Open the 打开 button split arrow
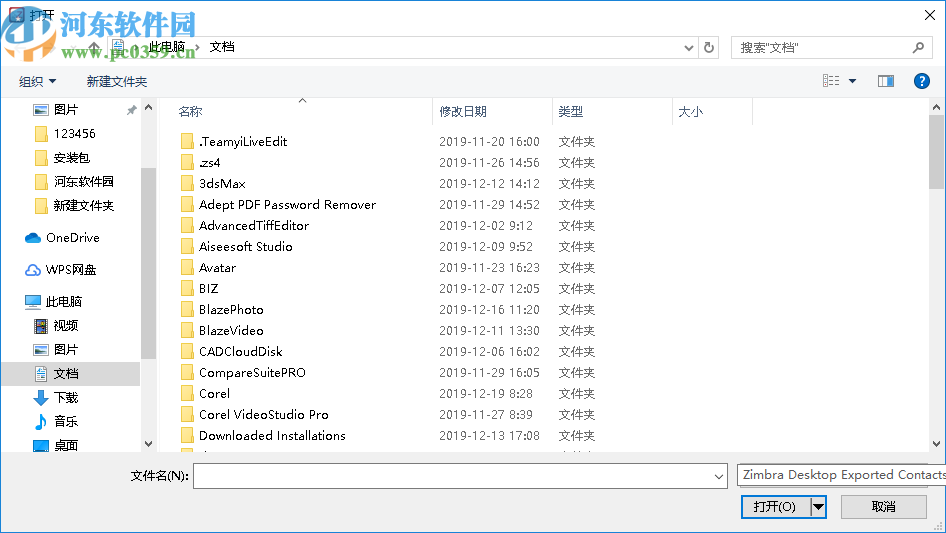Viewport: 946px width, 533px height. pyautogui.click(x=818, y=507)
